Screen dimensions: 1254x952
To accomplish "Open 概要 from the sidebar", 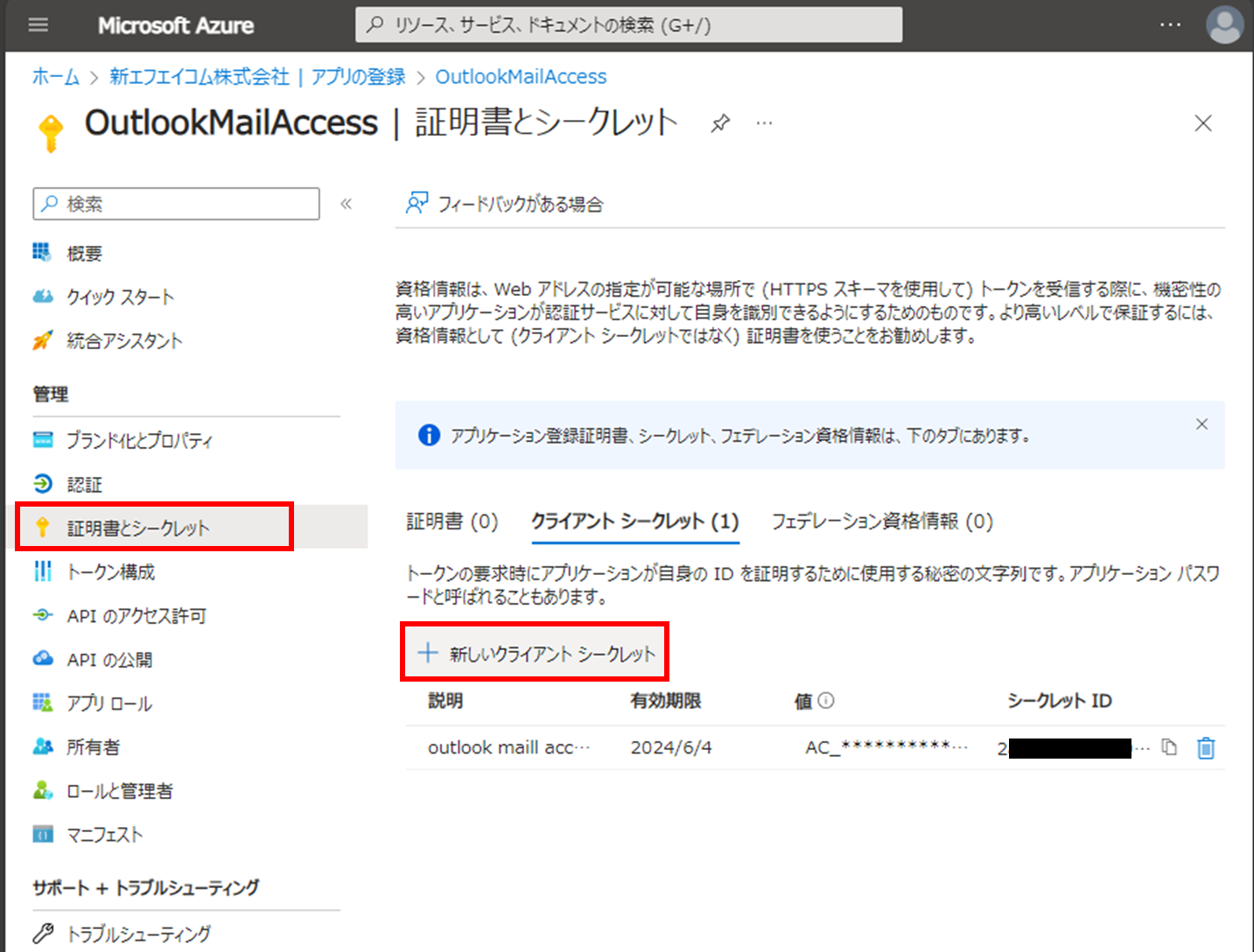I will (x=84, y=254).
